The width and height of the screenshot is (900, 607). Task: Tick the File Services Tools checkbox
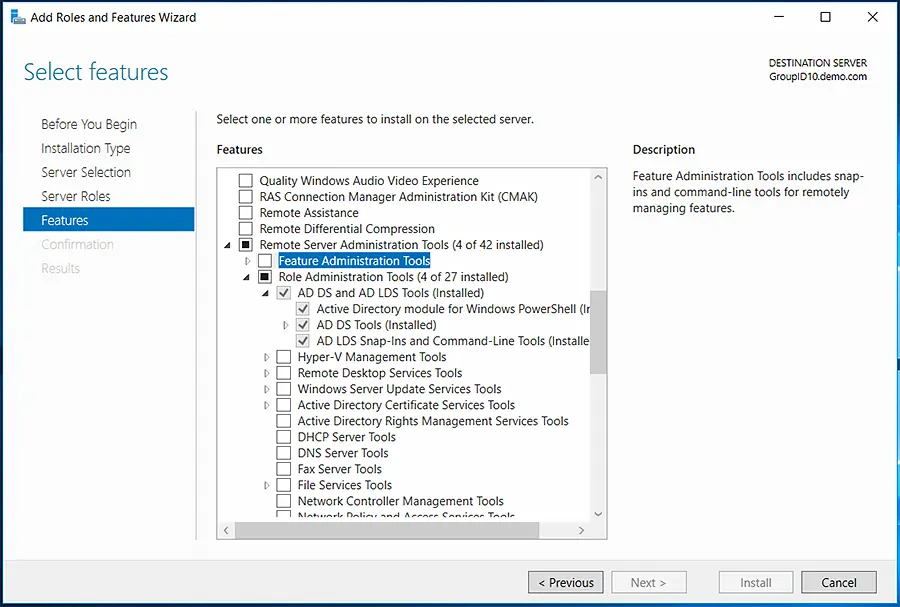tap(284, 485)
